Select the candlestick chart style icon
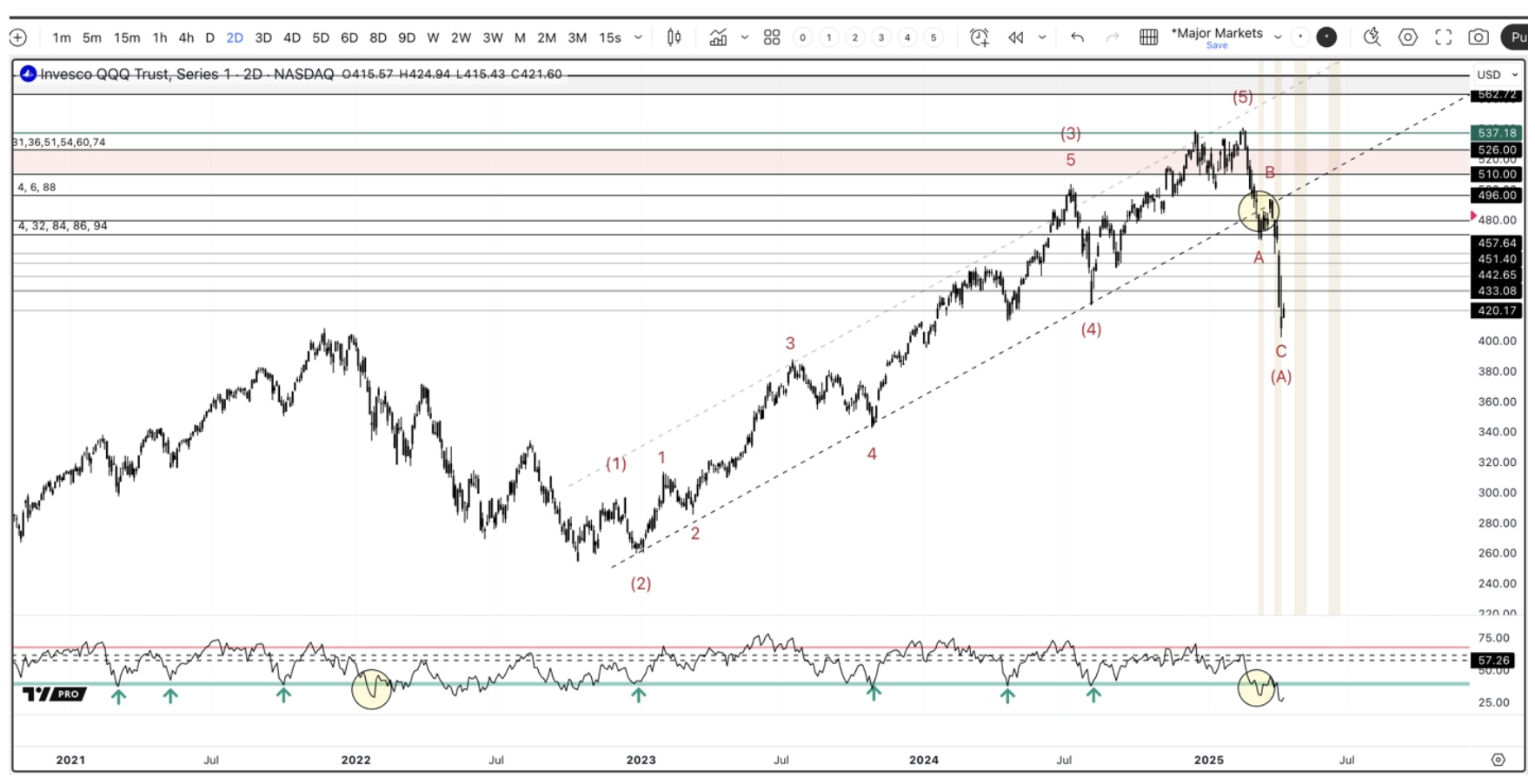This screenshot has width=1535, height=784. 674,37
